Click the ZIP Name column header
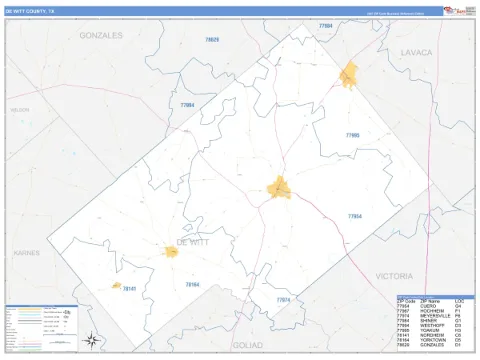 click(x=430, y=301)
